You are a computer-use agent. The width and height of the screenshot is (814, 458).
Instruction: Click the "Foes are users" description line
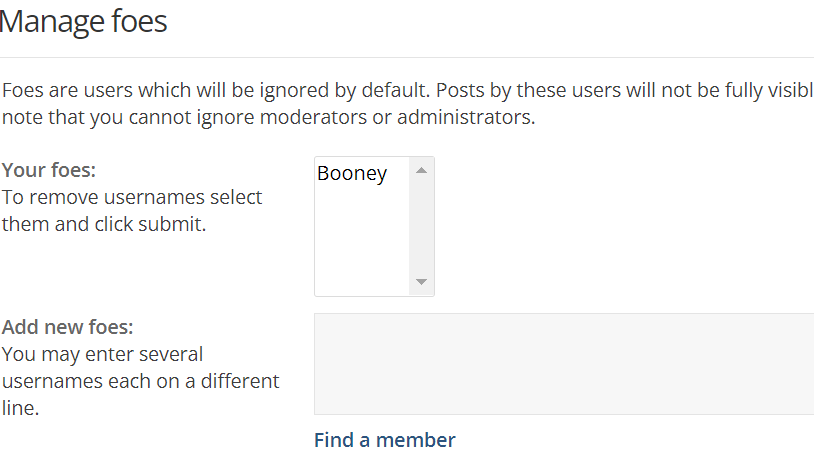click(400, 90)
